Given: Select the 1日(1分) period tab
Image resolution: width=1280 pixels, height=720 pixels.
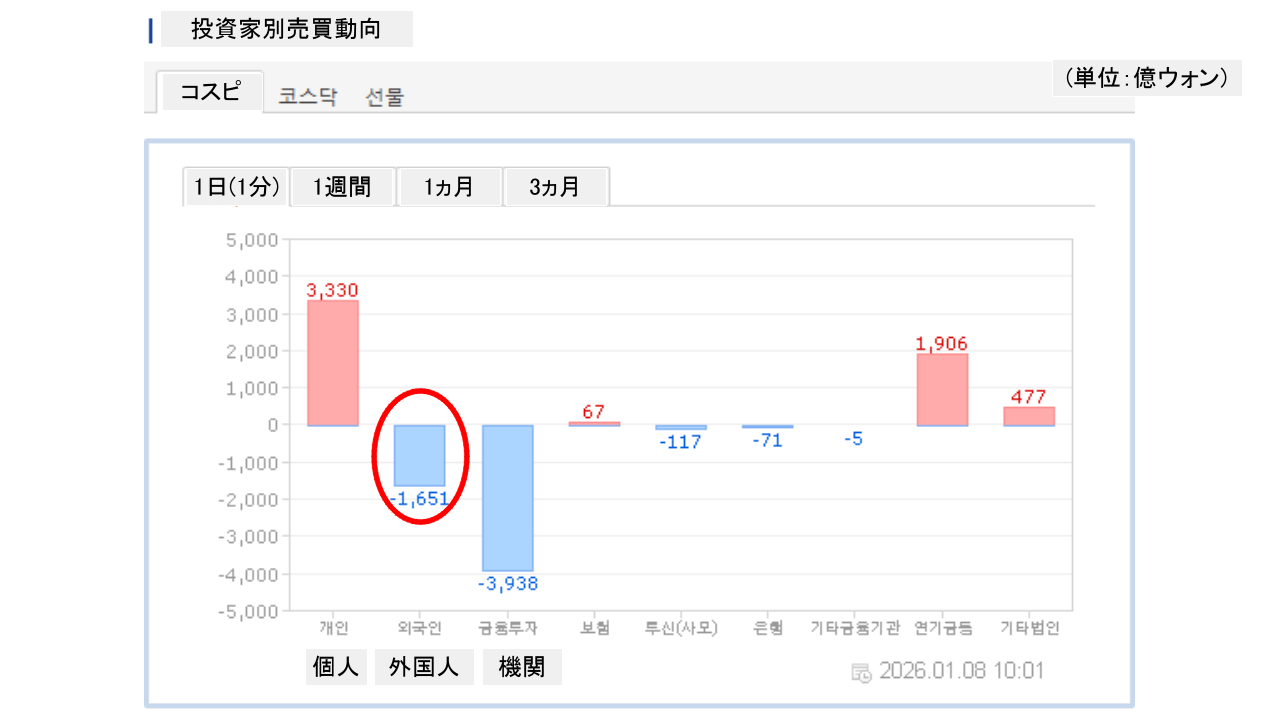Looking at the screenshot, I should tap(236, 187).
